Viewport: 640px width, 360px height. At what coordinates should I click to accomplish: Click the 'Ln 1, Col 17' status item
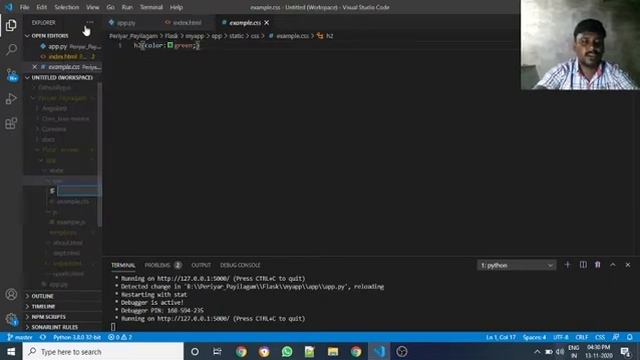pos(500,337)
